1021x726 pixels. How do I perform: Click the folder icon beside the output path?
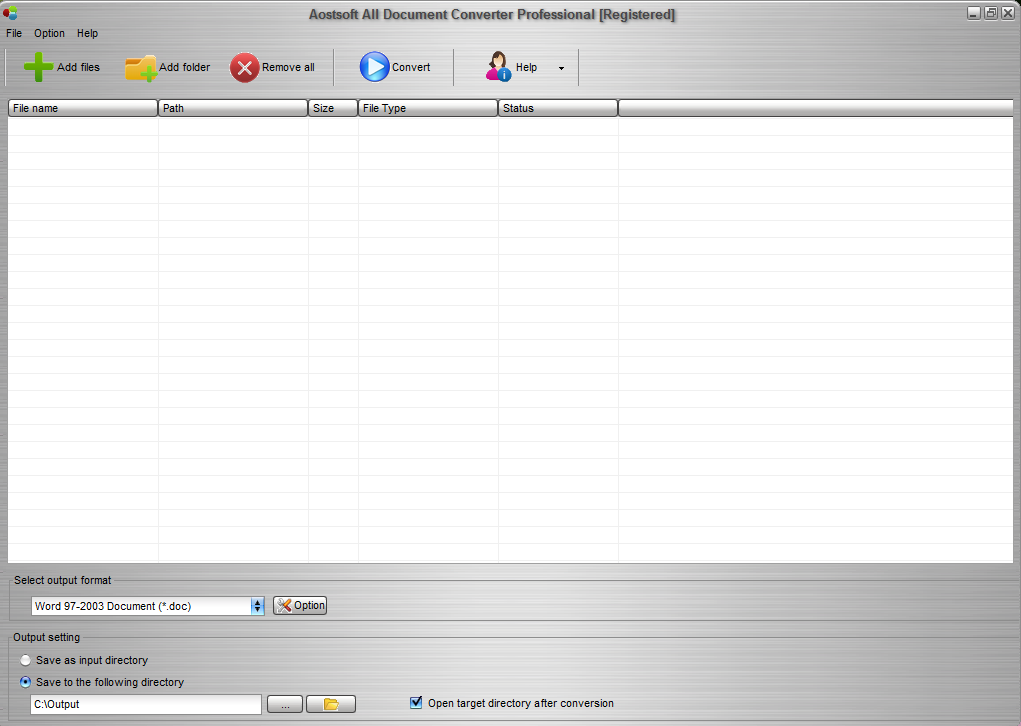tap(330, 704)
